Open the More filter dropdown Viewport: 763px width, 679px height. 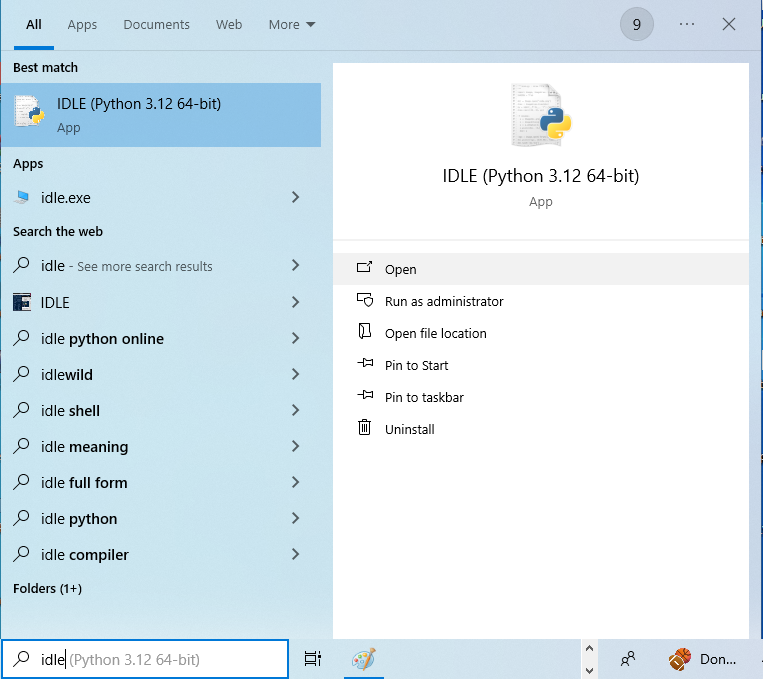292,24
